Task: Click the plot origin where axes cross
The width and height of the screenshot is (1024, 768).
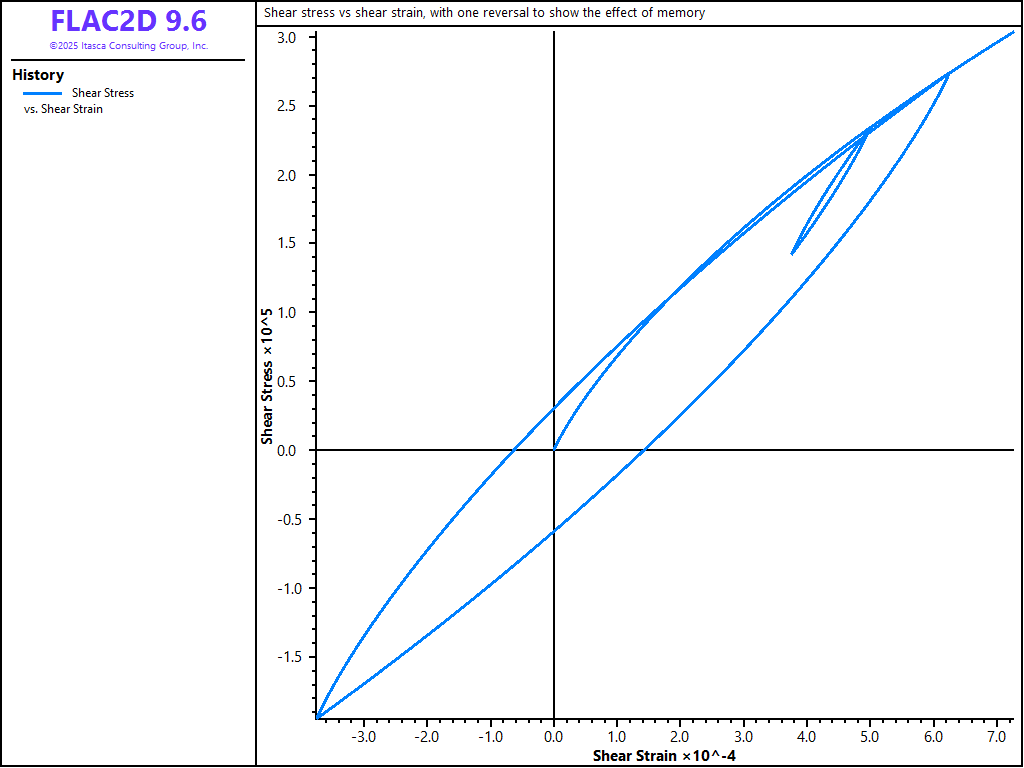Action: pyautogui.click(x=554, y=450)
